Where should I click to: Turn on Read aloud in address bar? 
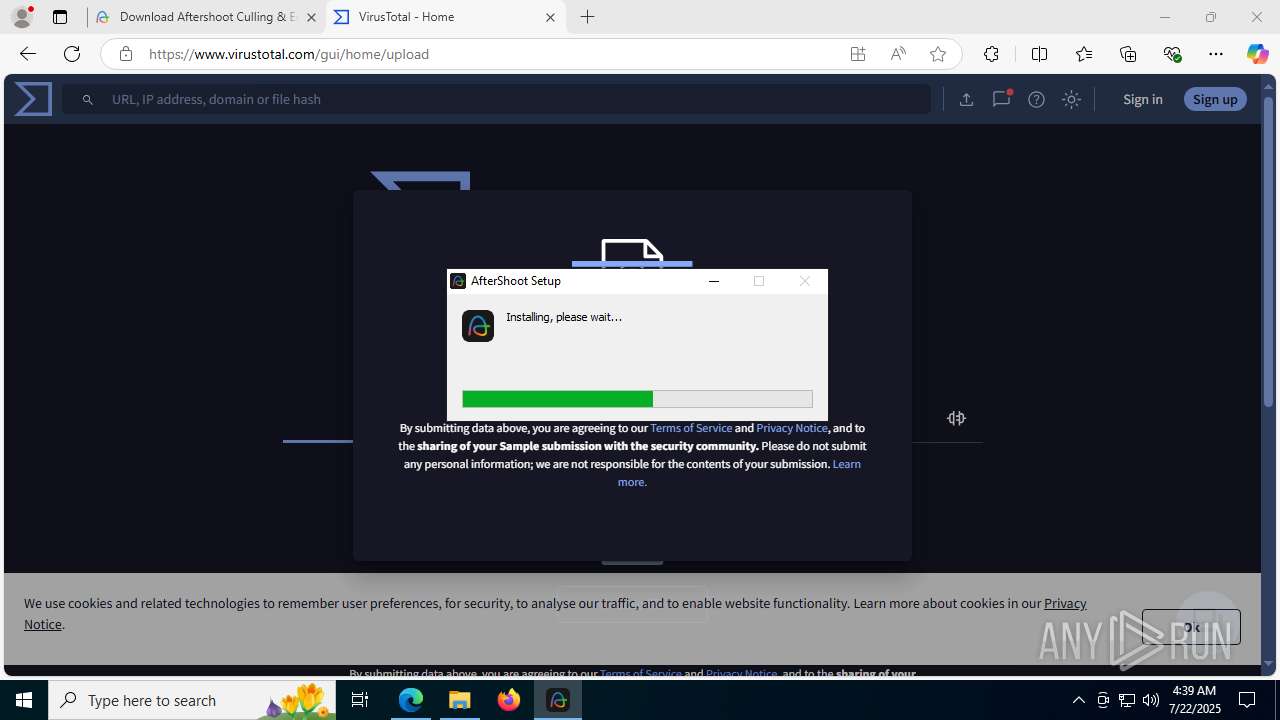click(898, 54)
